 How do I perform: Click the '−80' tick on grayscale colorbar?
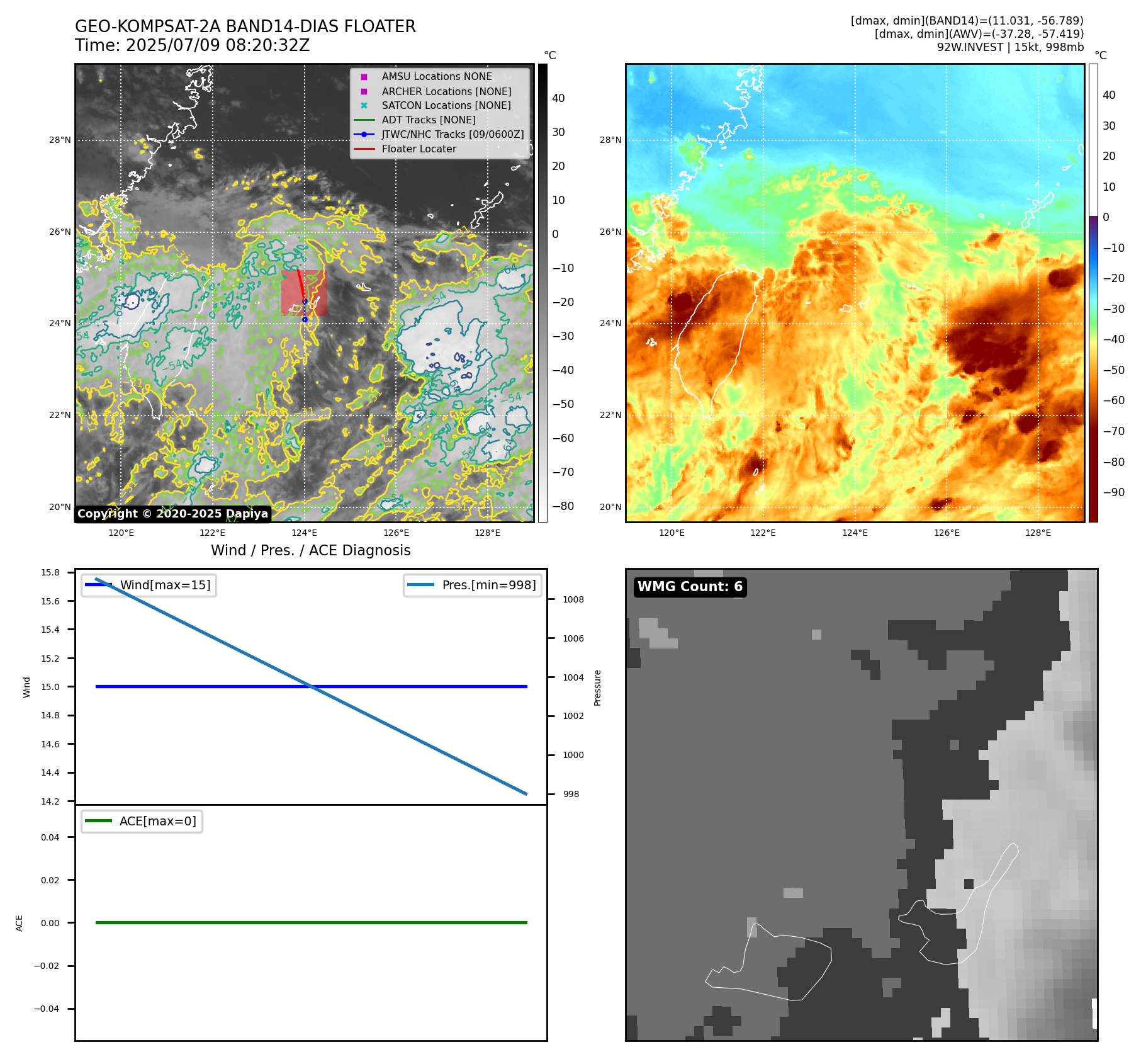(563, 506)
